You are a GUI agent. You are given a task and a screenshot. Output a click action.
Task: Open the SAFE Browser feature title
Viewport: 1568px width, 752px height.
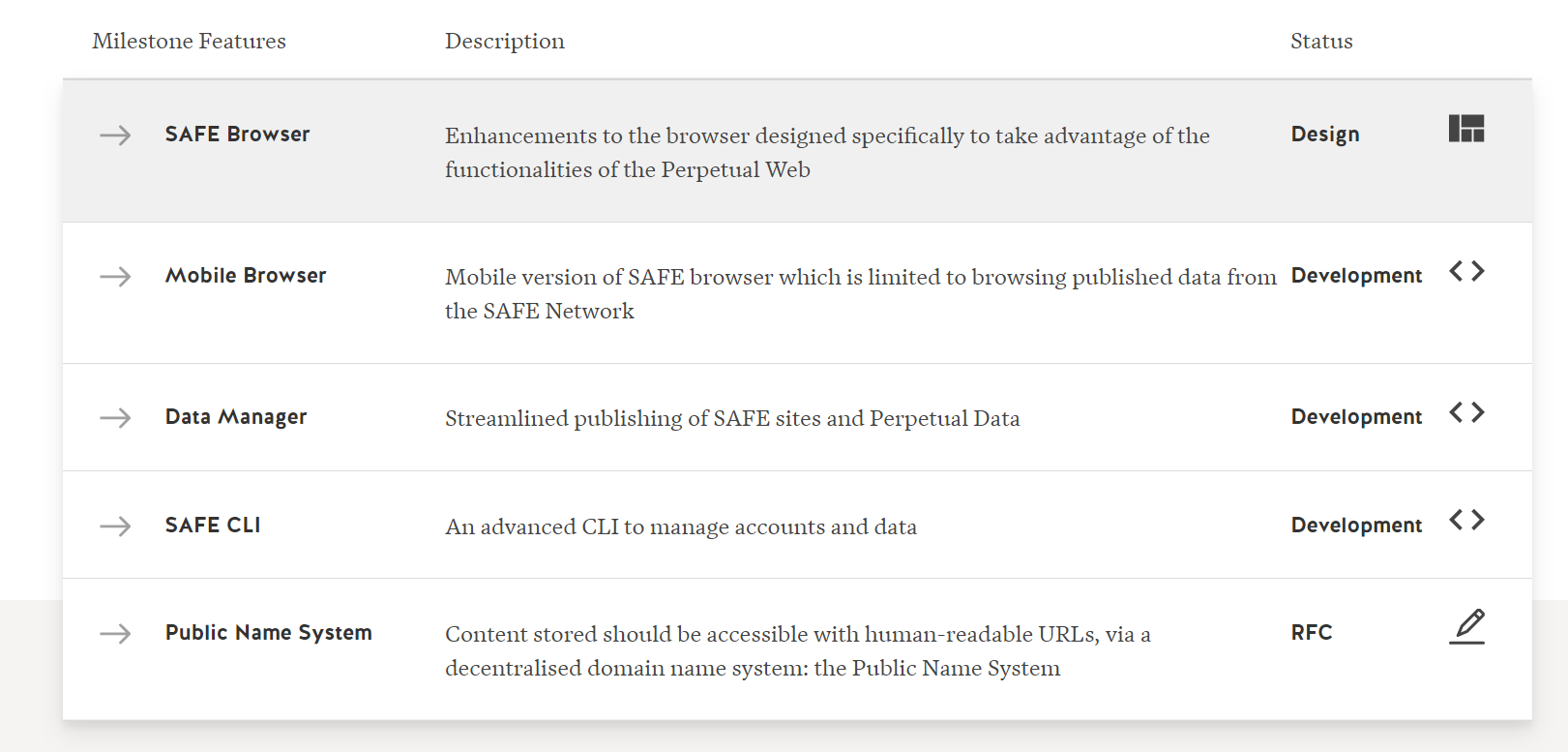pos(237,135)
